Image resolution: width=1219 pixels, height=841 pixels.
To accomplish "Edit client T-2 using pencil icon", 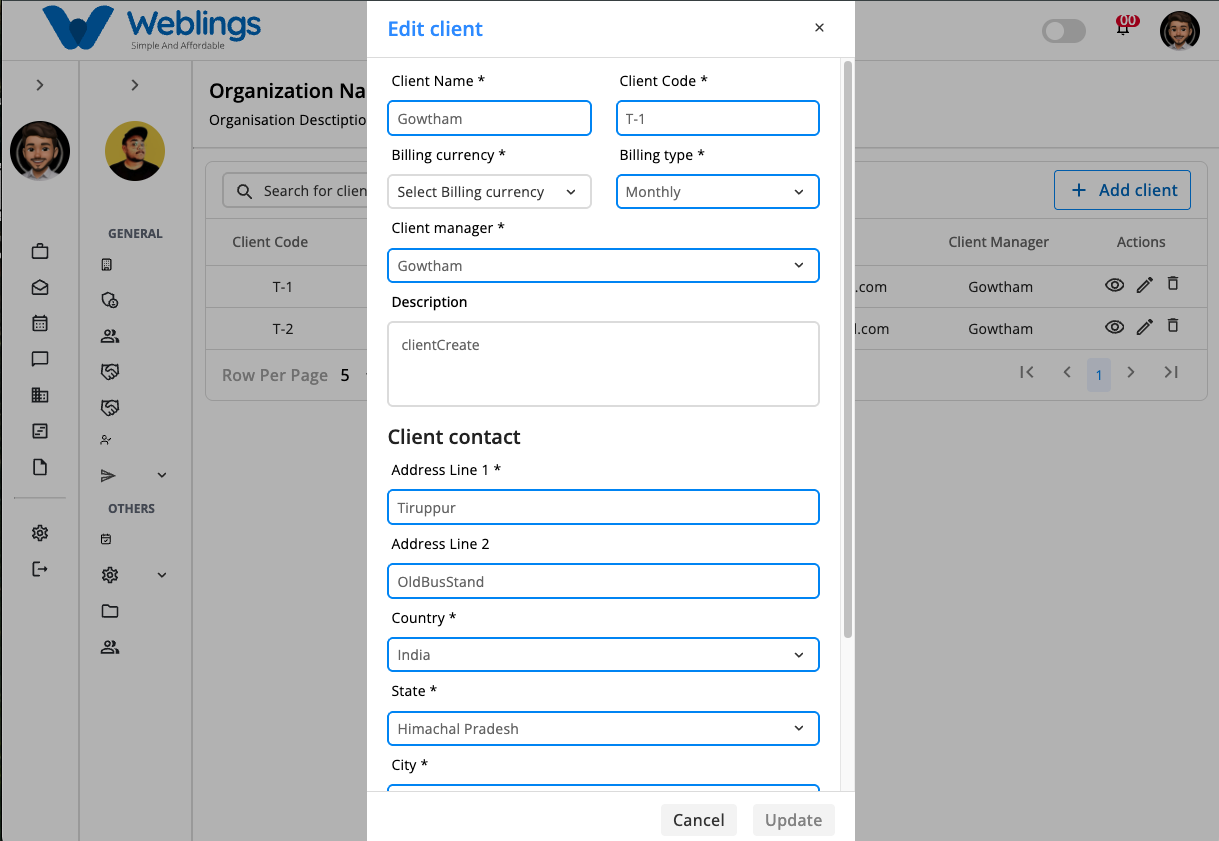I will [1145, 327].
